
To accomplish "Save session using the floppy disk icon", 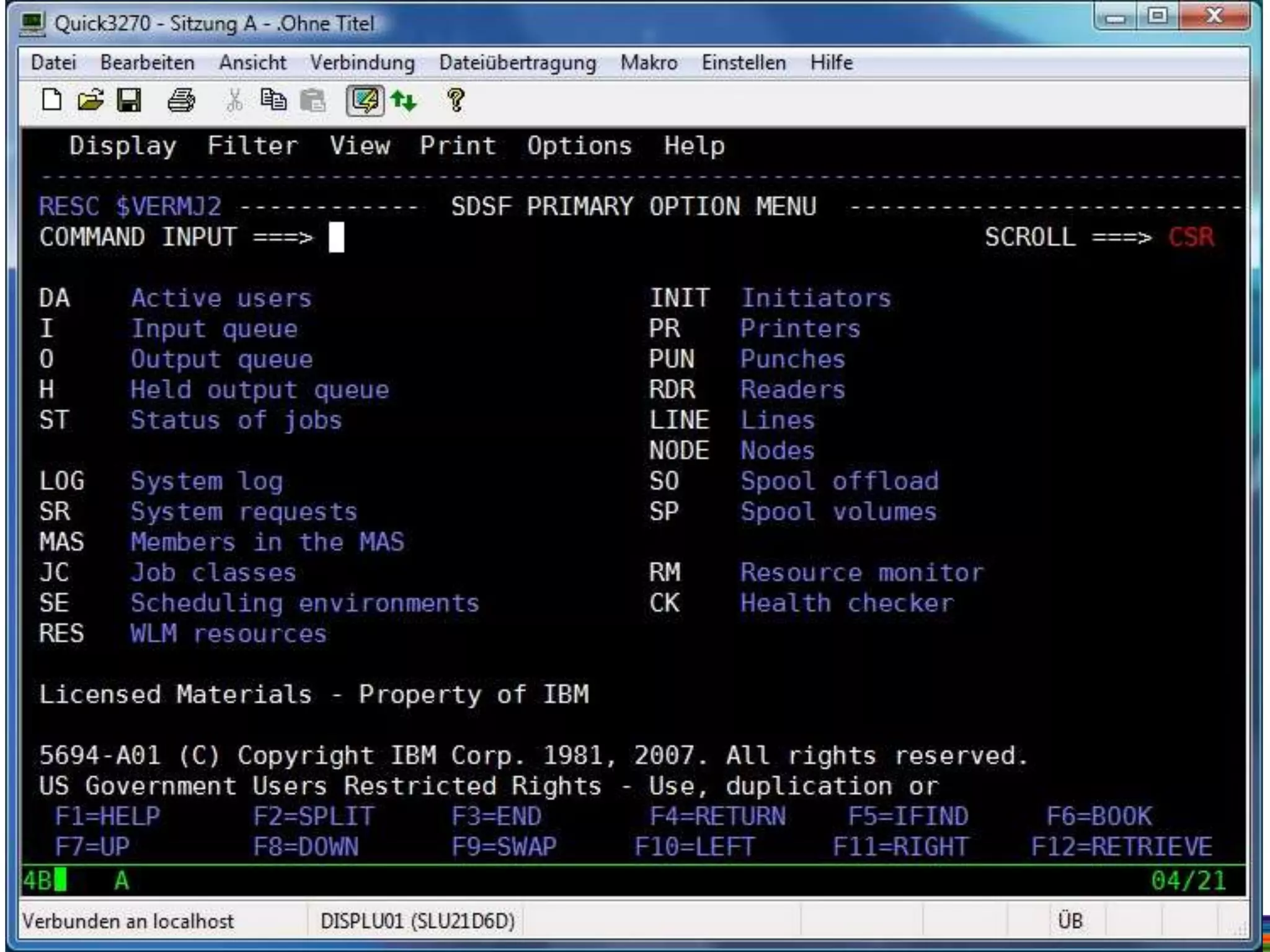I will point(129,100).
